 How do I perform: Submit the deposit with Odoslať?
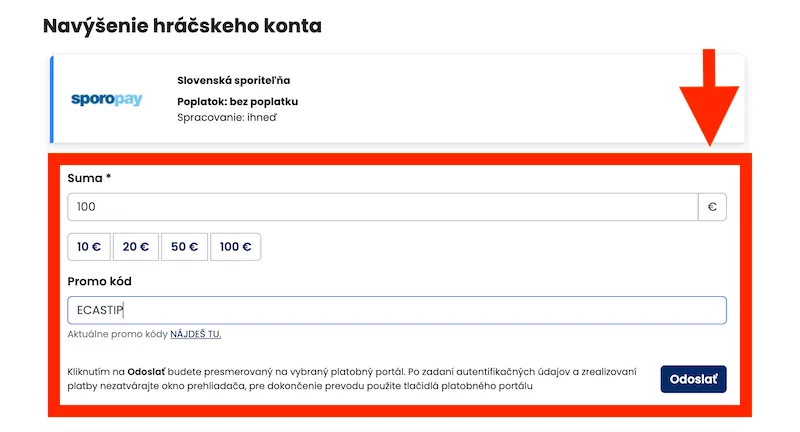point(693,379)
